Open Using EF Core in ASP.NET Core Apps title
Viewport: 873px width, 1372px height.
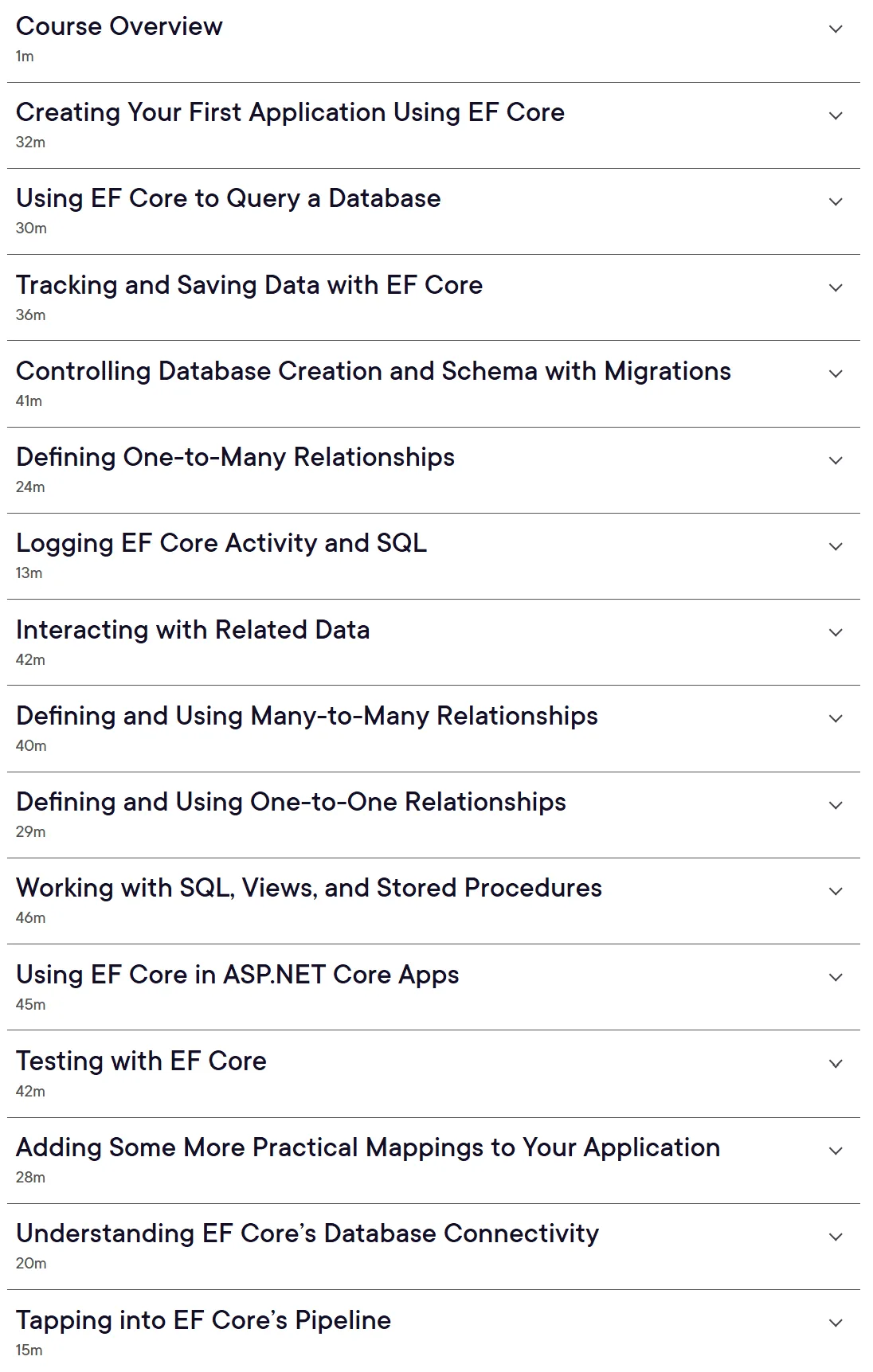coord(237,975)
